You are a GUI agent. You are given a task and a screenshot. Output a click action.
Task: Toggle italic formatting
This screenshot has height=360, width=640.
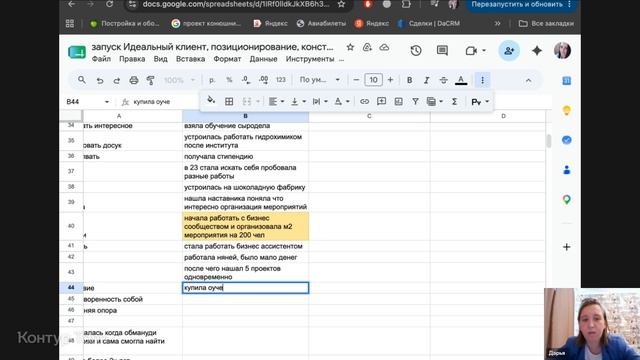coord(427,80)
